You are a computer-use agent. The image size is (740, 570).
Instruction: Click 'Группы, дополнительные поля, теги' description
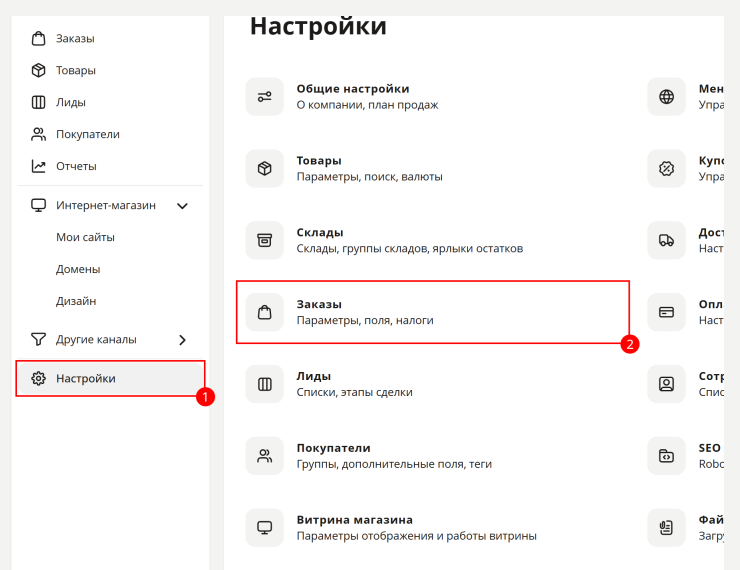[x=394, y=464]
